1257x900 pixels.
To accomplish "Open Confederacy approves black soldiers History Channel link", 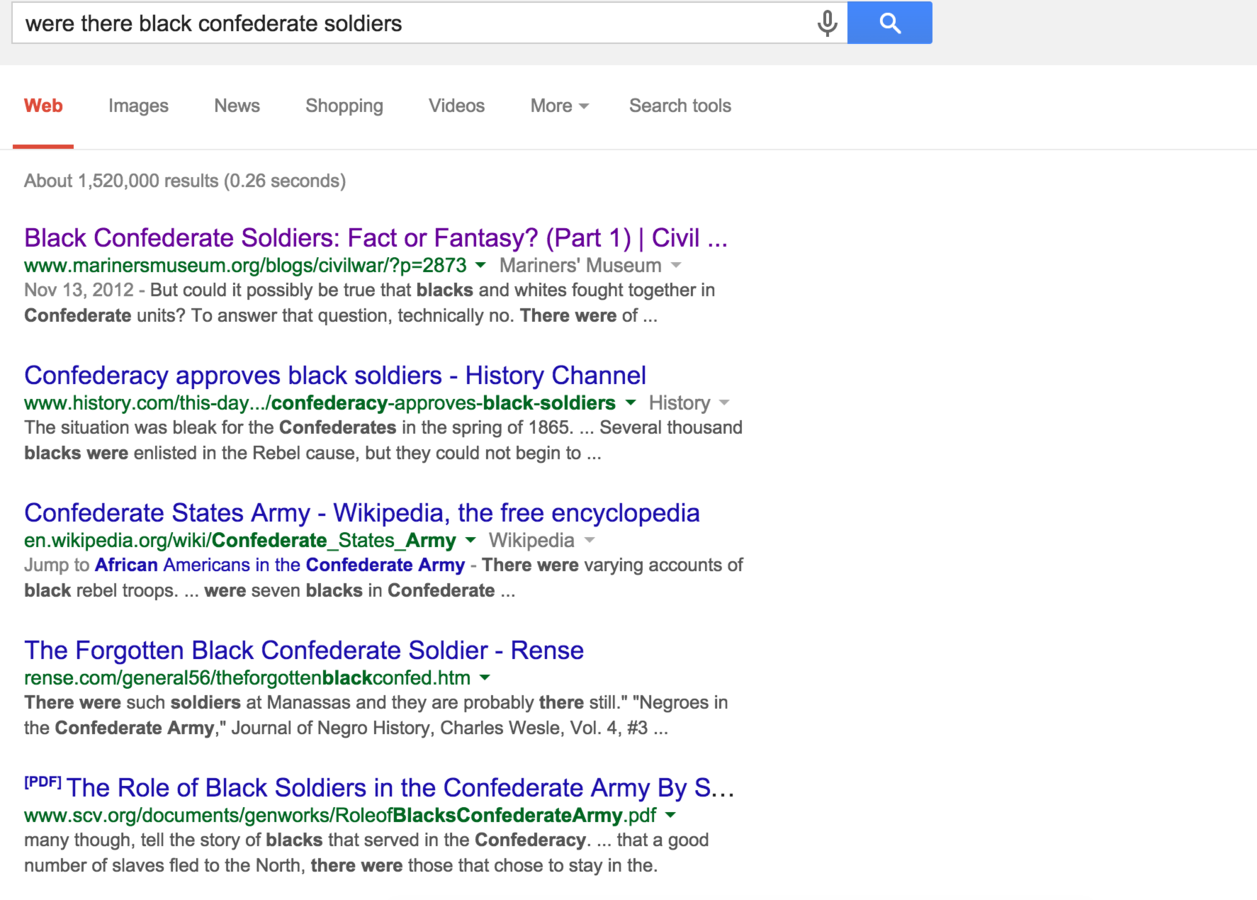I will point(335,376).
